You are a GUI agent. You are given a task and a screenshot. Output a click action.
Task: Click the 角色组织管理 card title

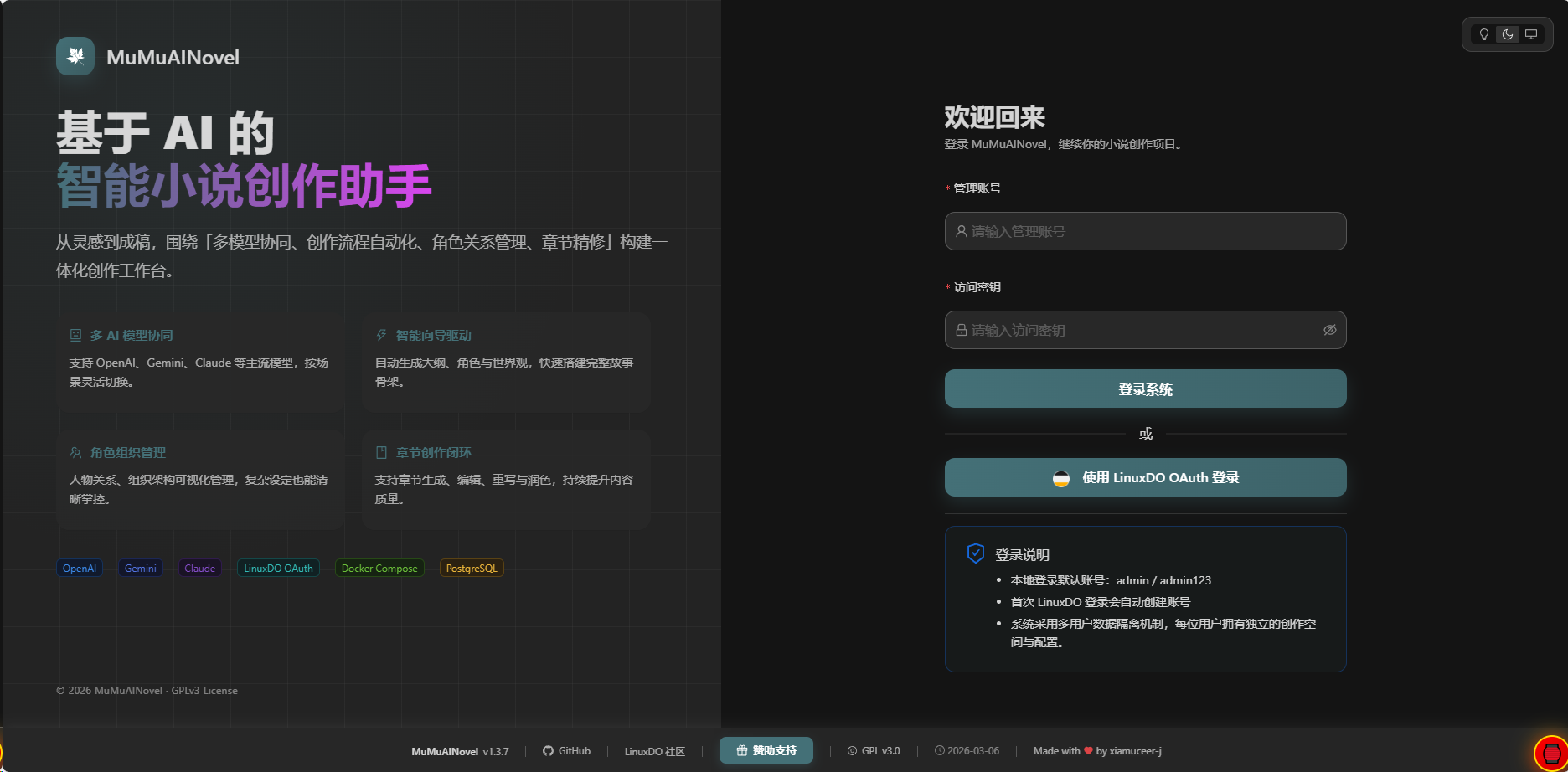(128, 452)
